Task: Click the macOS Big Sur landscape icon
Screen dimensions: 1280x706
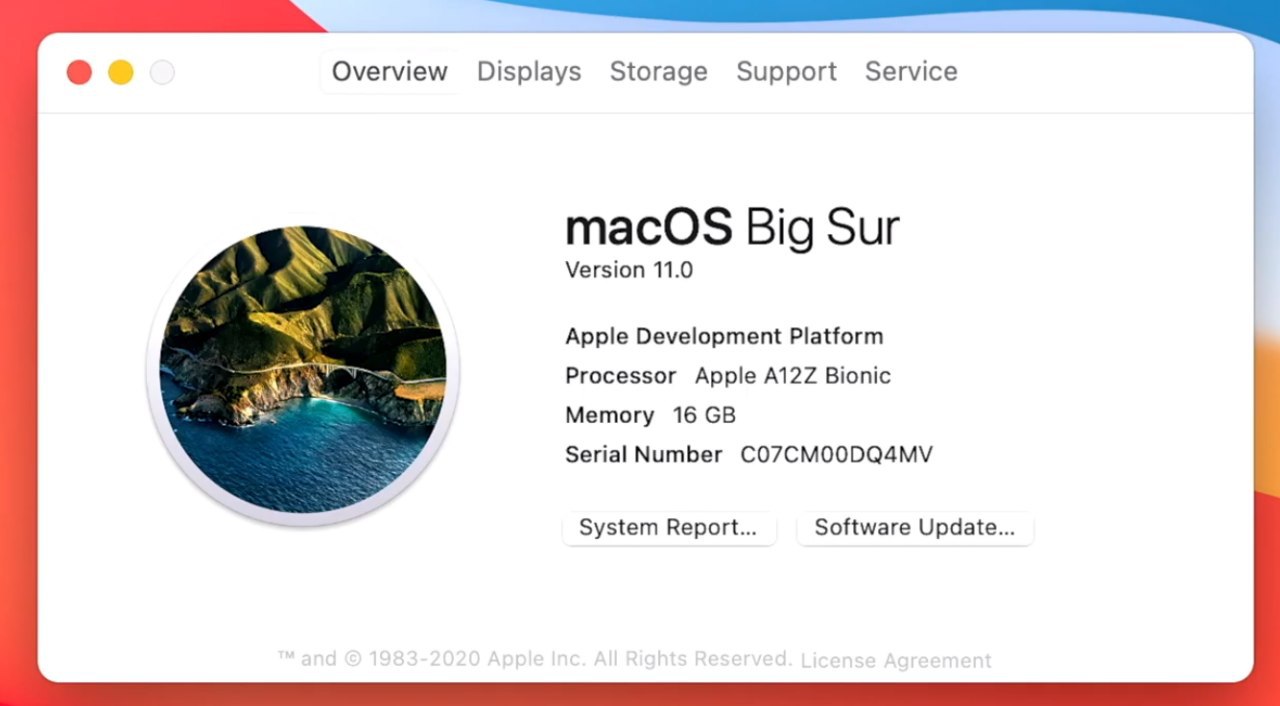Action: (303, 370)
